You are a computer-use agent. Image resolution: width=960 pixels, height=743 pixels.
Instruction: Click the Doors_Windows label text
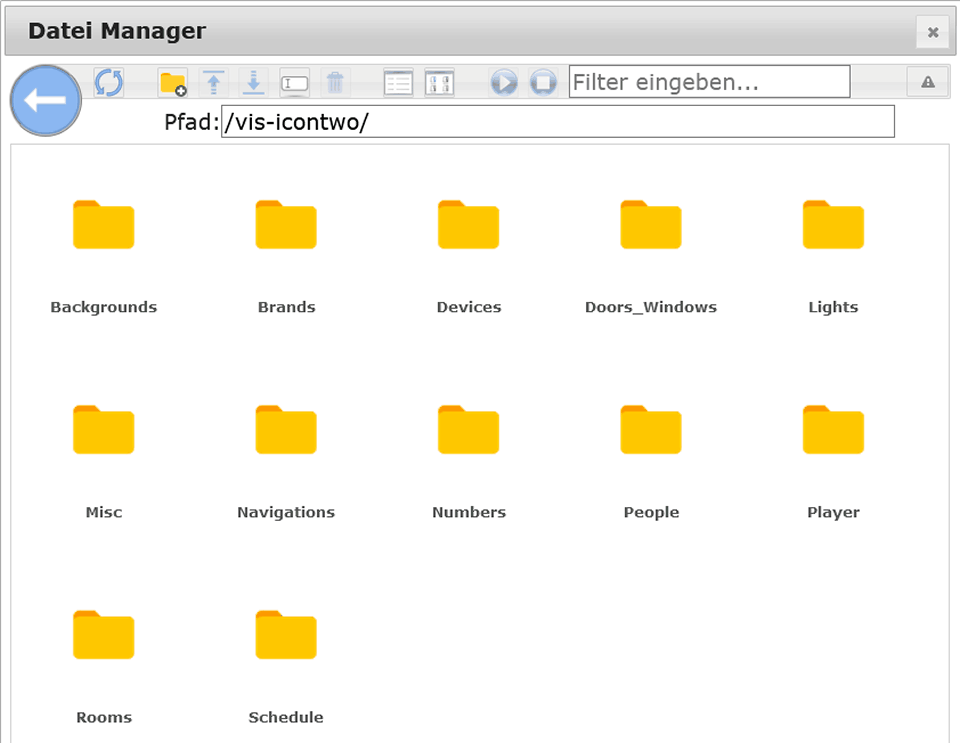coord(651,307)
